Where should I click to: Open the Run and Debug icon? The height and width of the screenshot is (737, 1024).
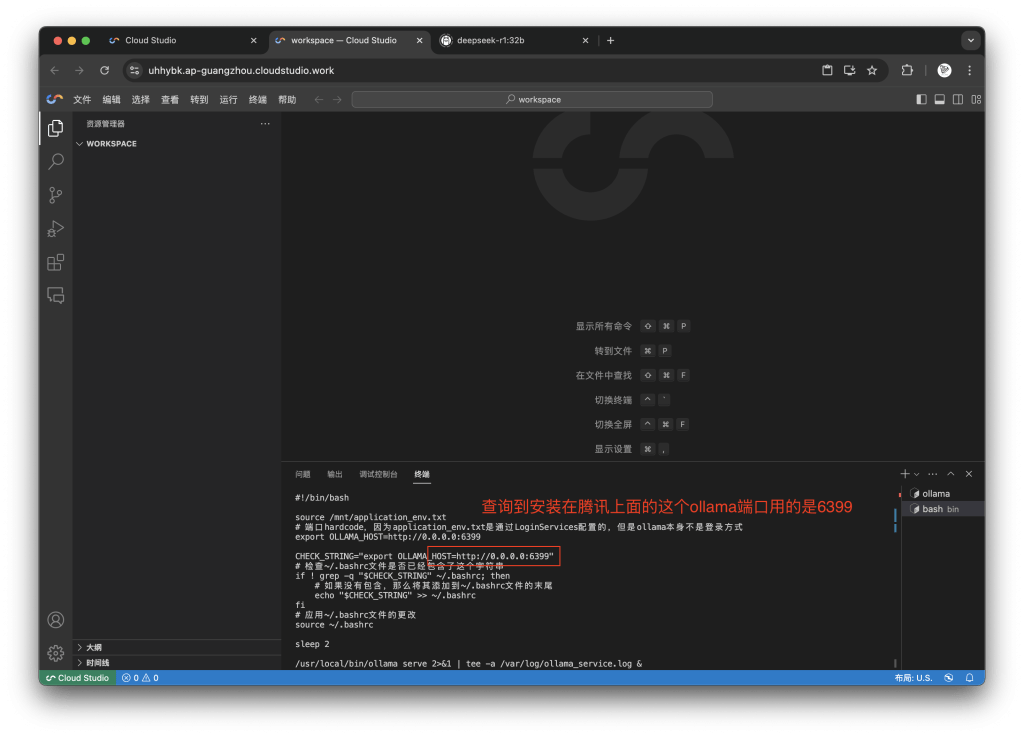click(56, 228)
